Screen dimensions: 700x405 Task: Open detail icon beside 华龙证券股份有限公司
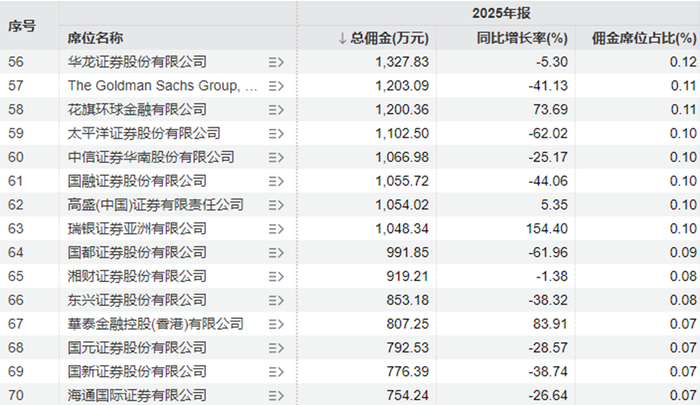coord(277,62)
